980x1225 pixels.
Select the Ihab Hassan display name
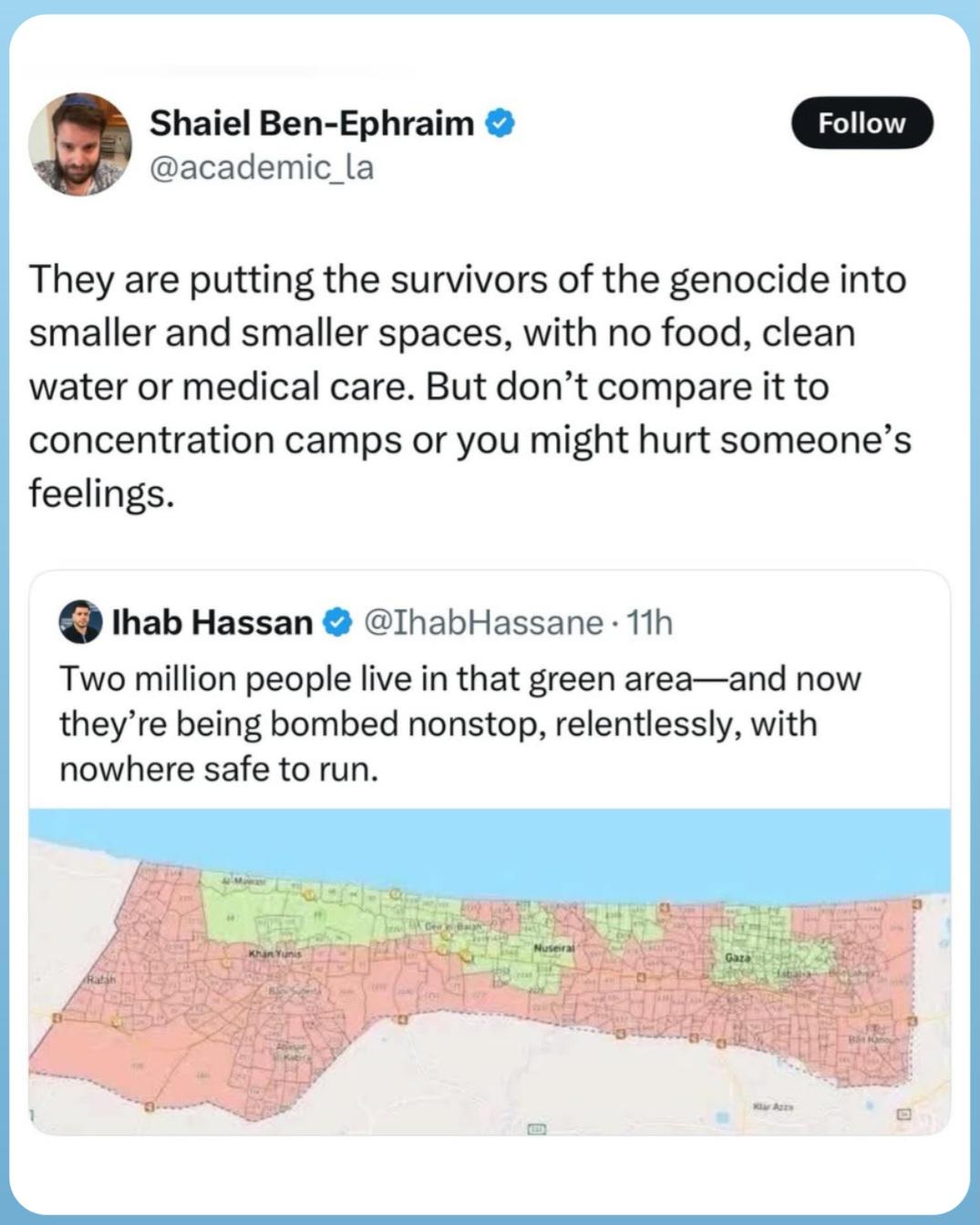[211, 623]
